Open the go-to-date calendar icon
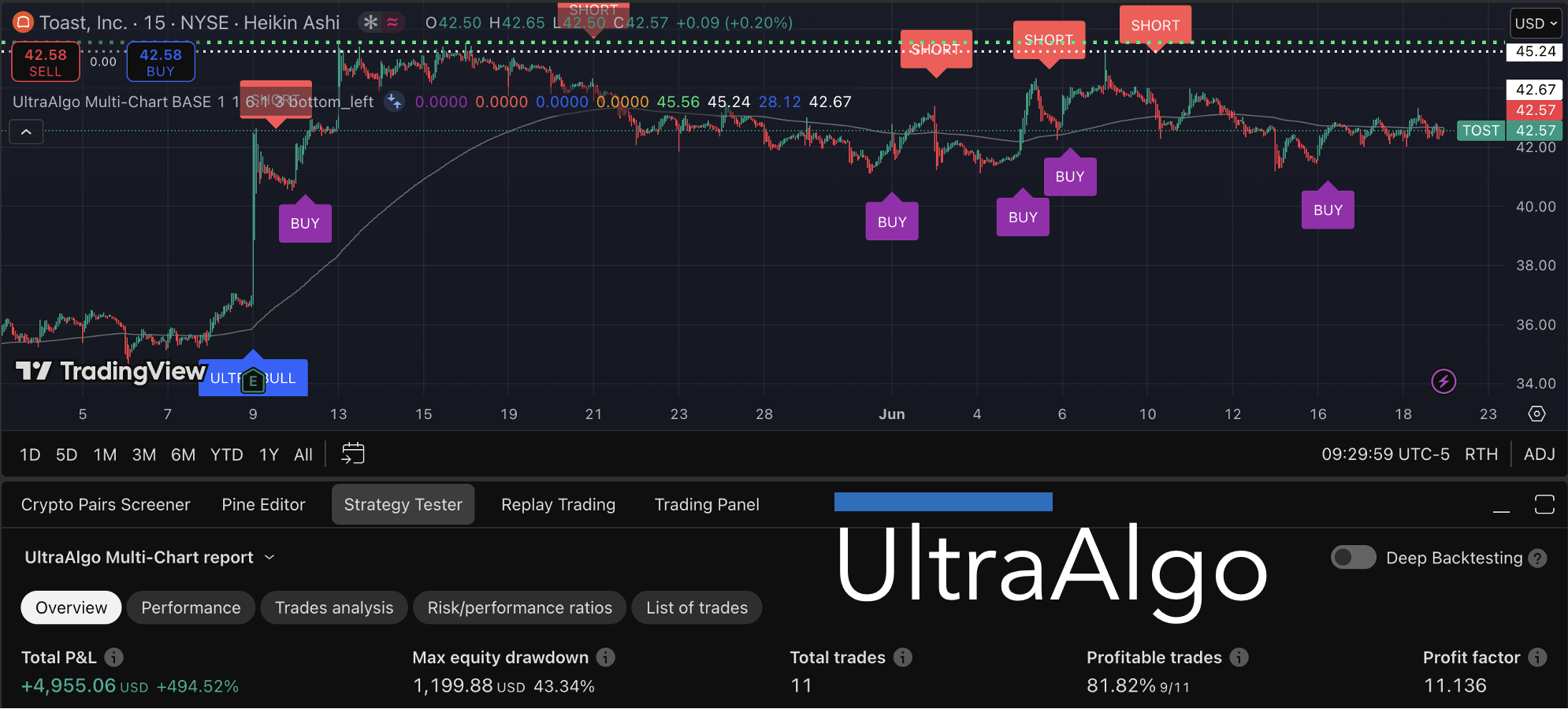The image size is (1568, 709). (x=352, y=454)
